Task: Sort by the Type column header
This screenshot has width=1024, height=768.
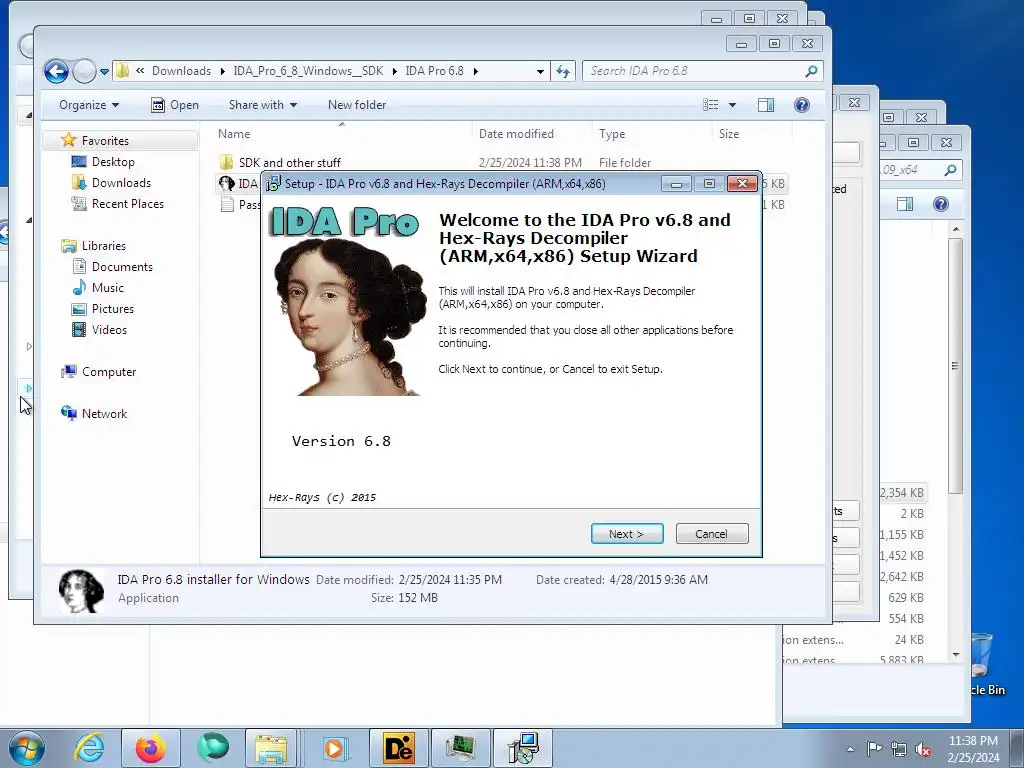Action: (x=612, y=133)
